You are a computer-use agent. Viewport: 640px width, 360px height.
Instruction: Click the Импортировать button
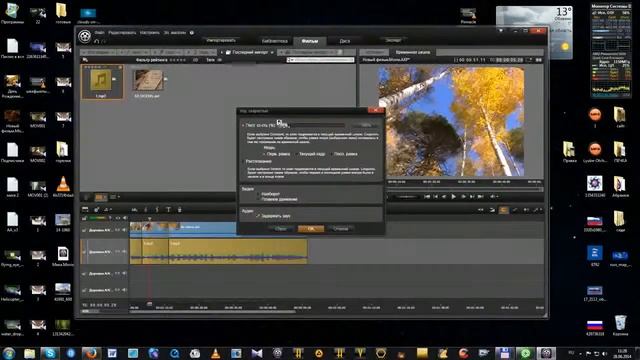[221, 40]
